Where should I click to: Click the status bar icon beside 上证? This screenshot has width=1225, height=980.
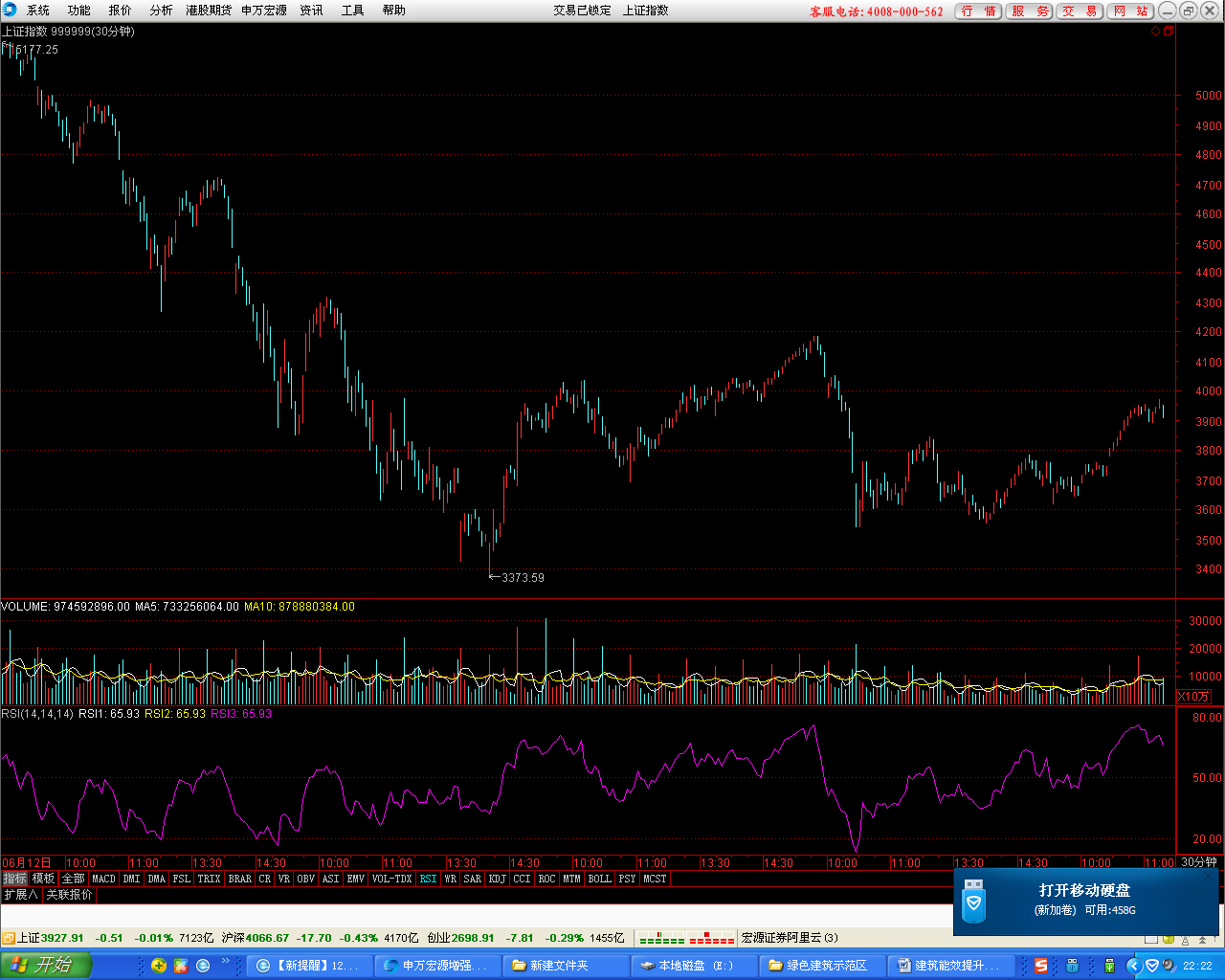point(9,938)
